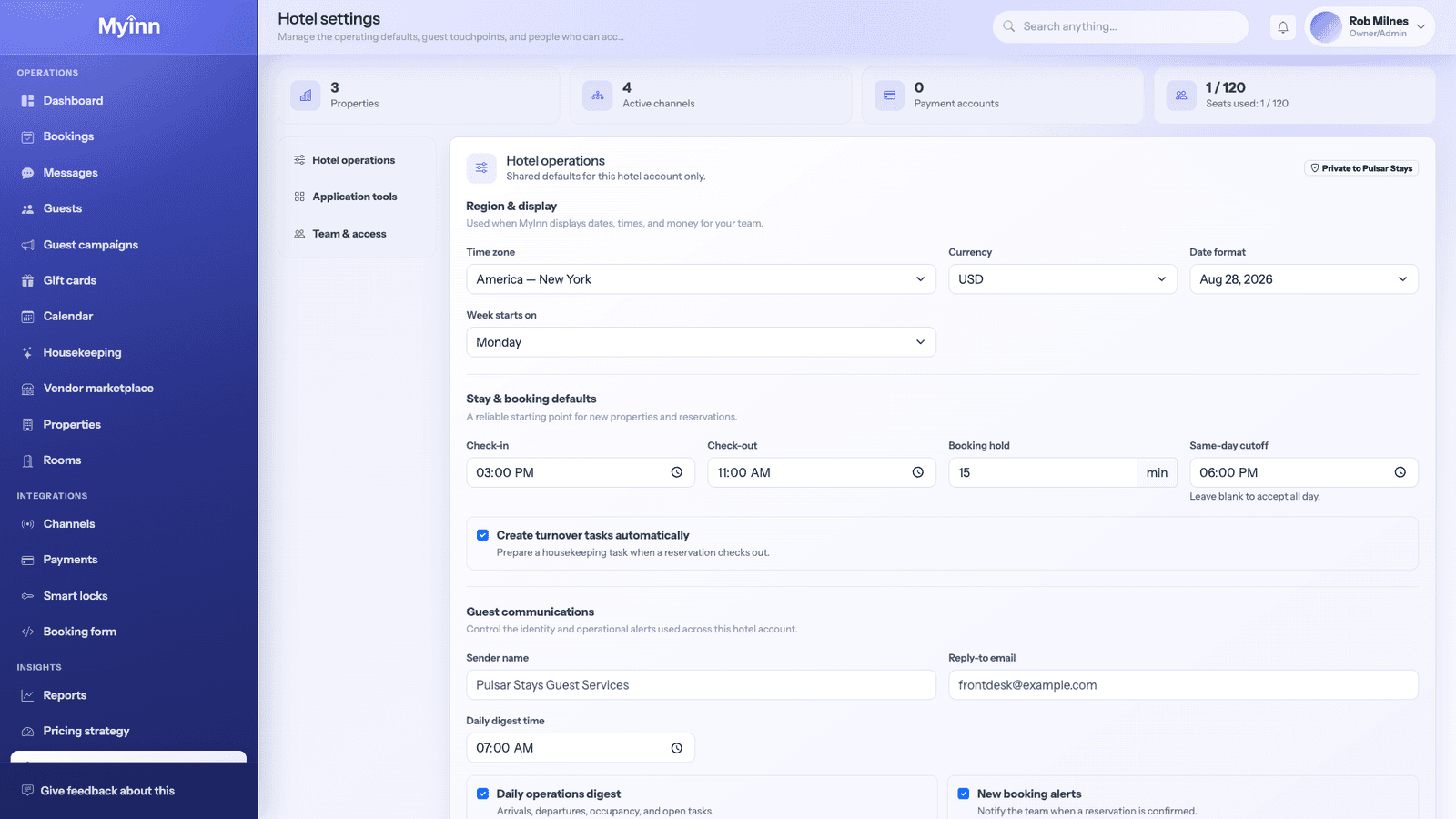Uncheck New booking alerts checkbox
This screenshot has width=1456, height=819.
[x=963, y=794]
